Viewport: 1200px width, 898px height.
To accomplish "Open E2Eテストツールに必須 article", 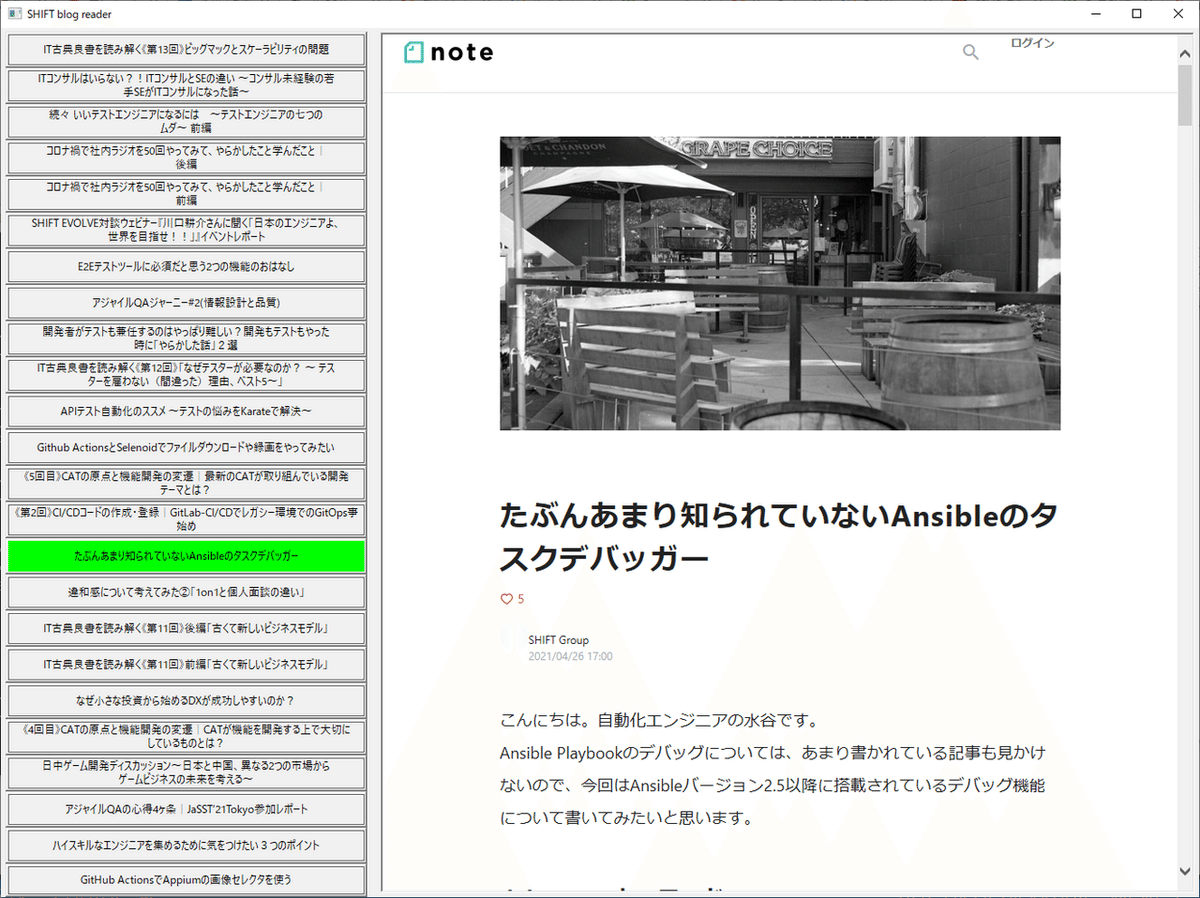I will click(x=187, y=267).
